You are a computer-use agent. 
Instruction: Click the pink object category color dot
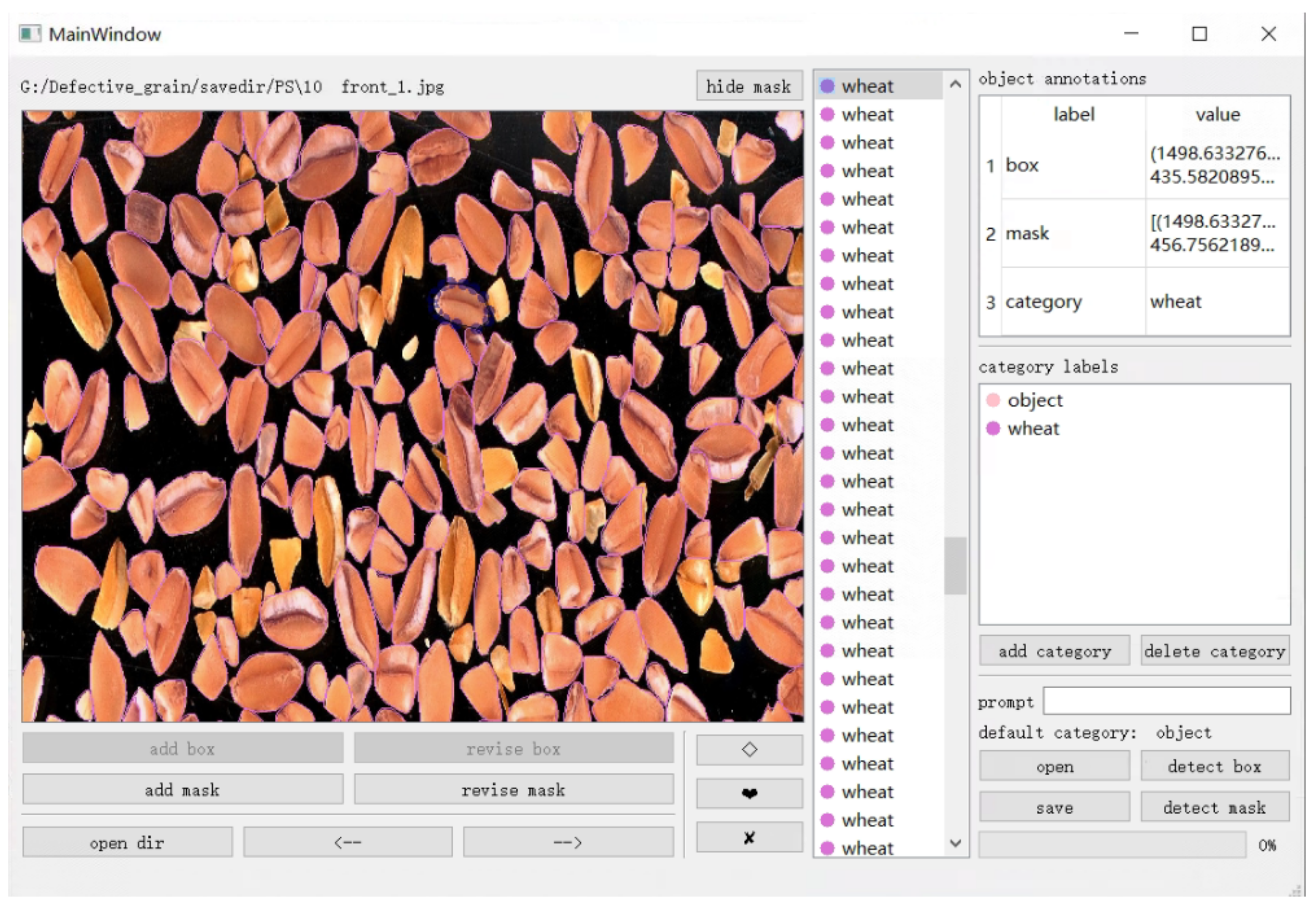(x=993, y=400)
